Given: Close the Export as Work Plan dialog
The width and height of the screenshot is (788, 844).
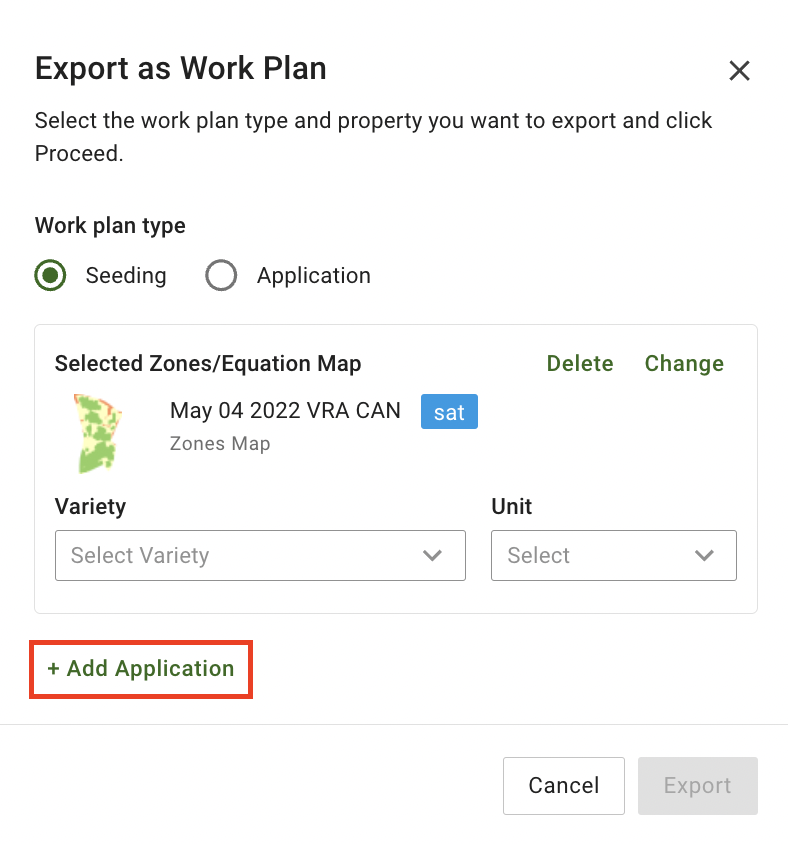Looking at the screenshot, I should point(739,70).
